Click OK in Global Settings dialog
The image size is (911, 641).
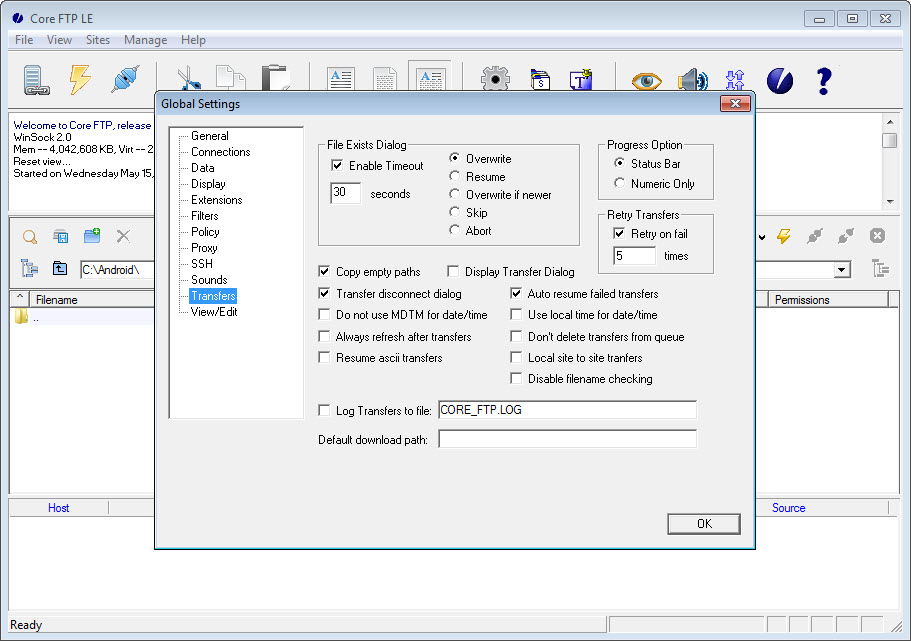click(x=704, y=524)
